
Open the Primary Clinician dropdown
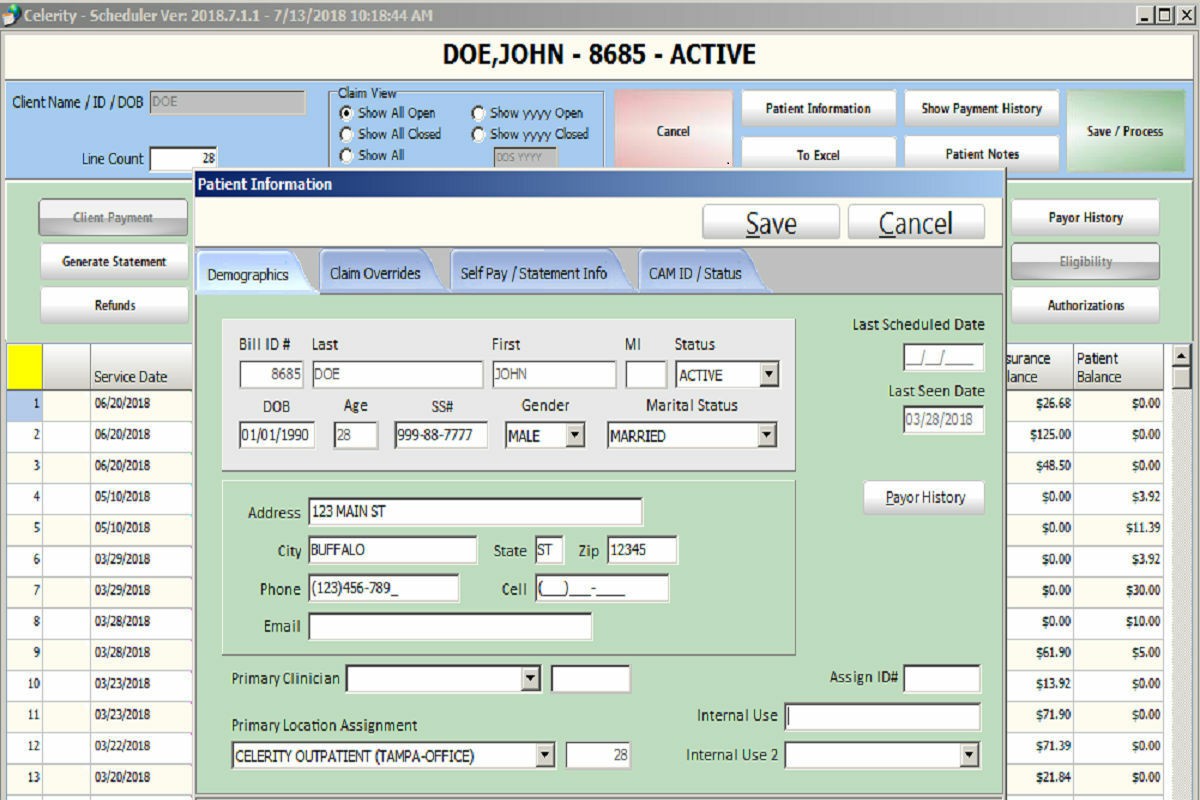531,679
